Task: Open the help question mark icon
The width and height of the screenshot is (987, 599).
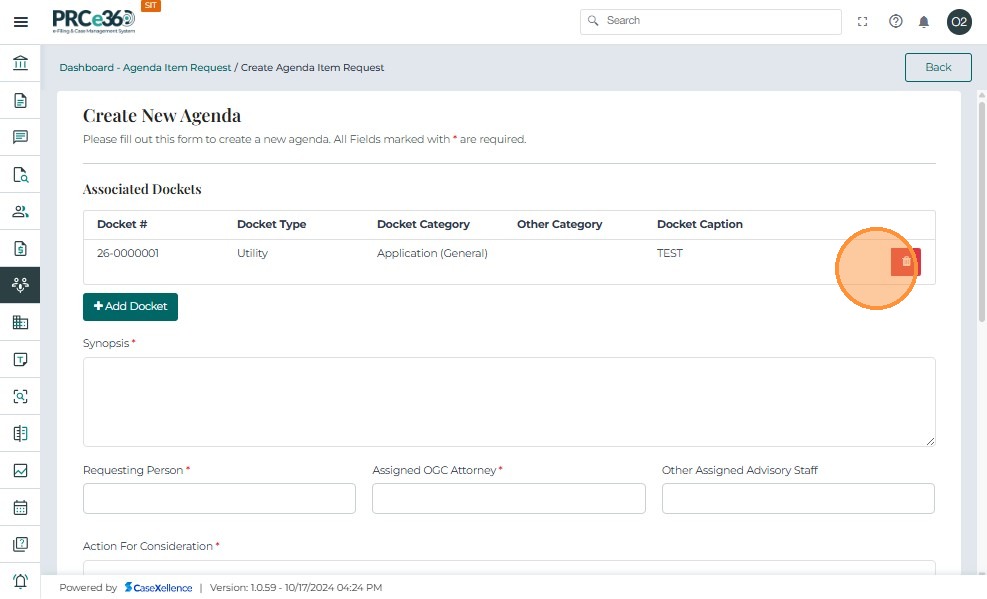Action: click(895, 21)
